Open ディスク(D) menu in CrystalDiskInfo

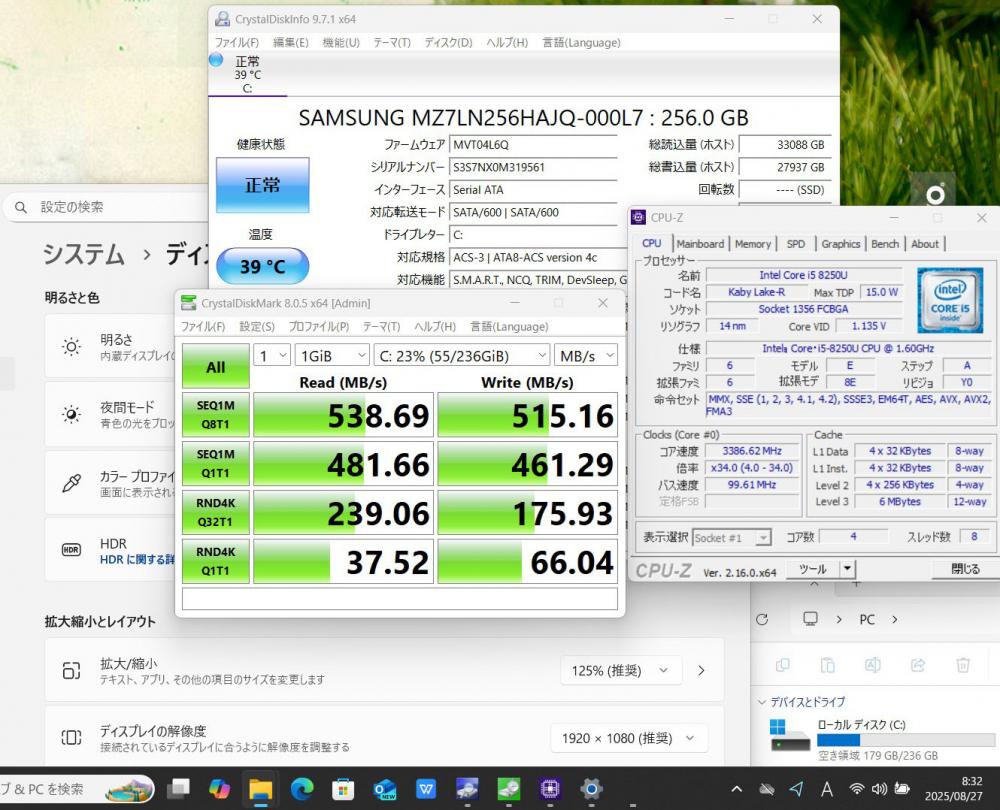click(448, 42)
